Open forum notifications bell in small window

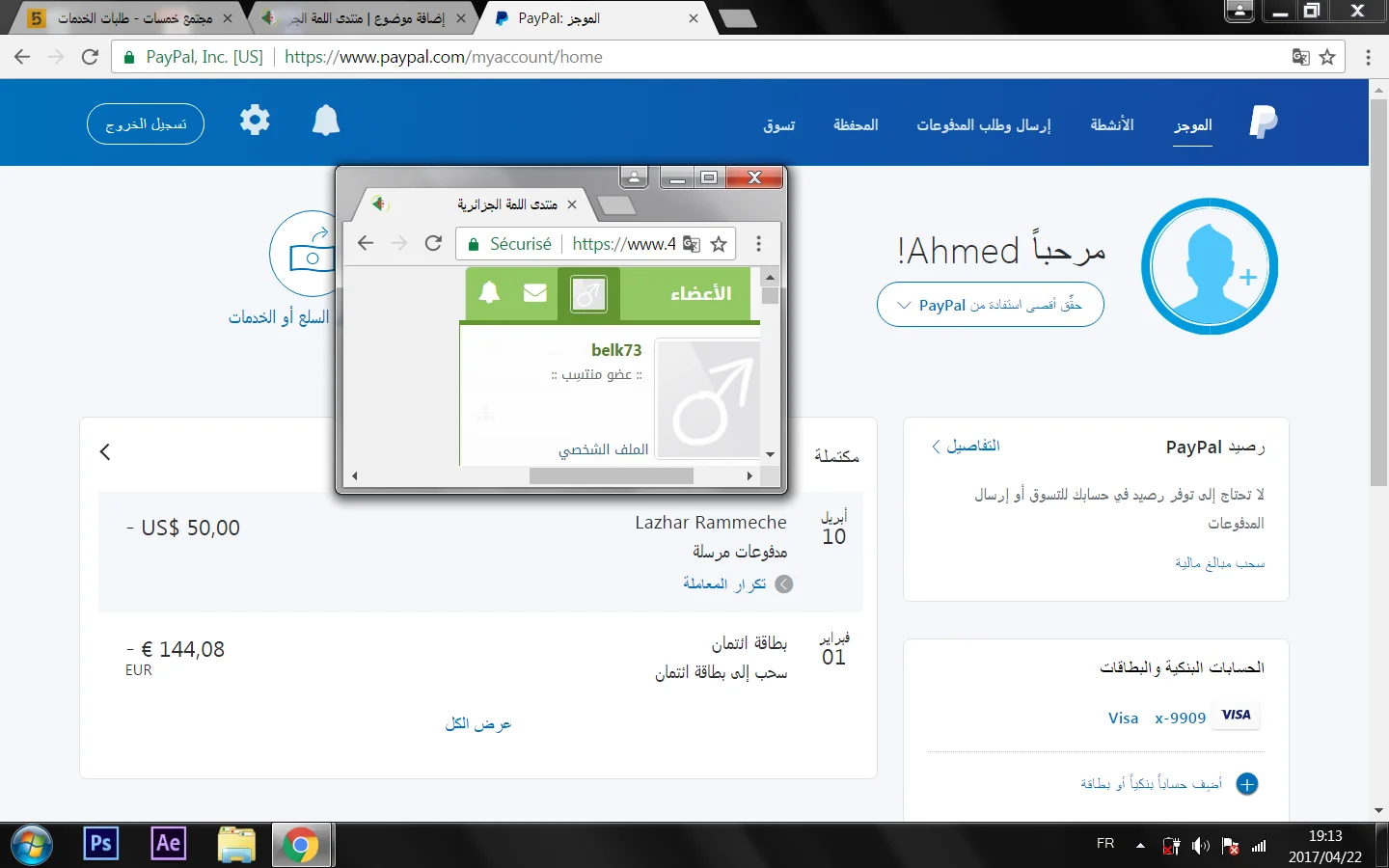point(490,292)
